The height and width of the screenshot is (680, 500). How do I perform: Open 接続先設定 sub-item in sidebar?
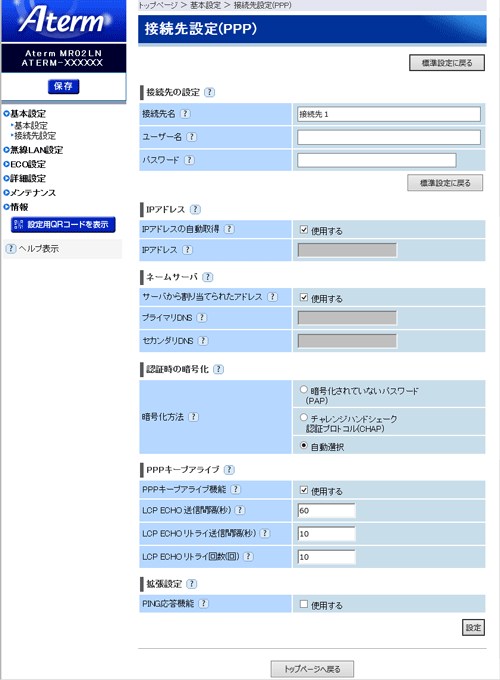point(35,136)
